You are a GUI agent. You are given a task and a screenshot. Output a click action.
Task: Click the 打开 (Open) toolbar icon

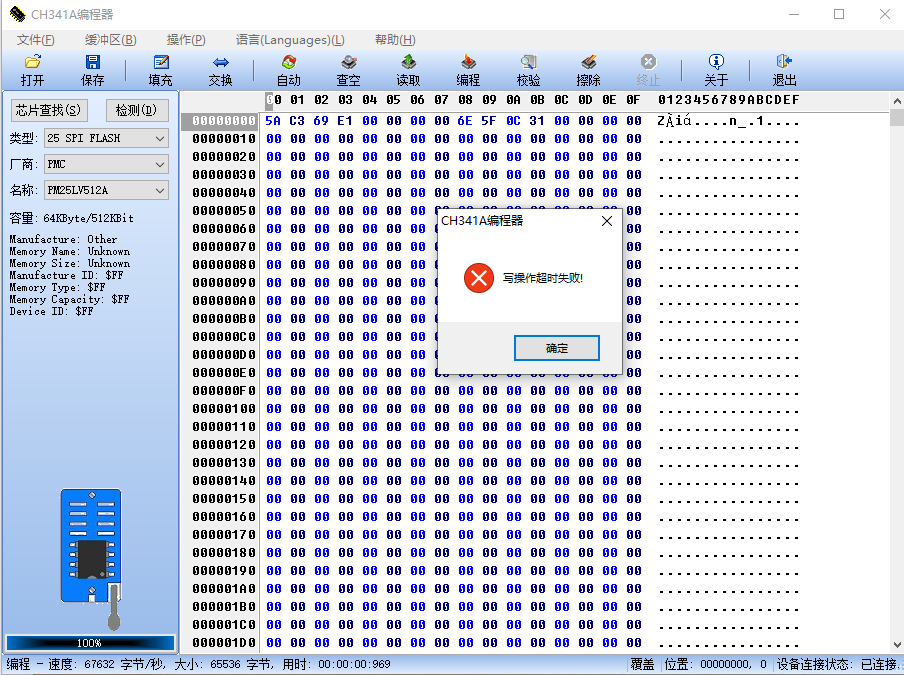tap(32, 62)
